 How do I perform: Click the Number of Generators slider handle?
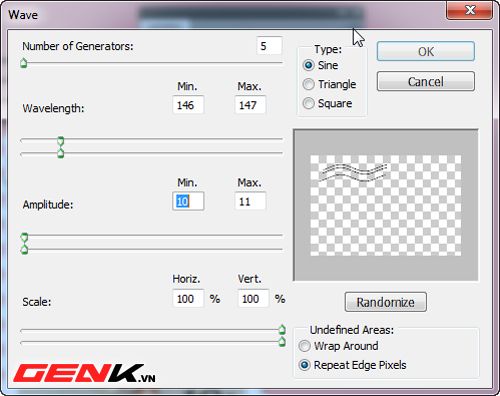[x=24, y=63]
